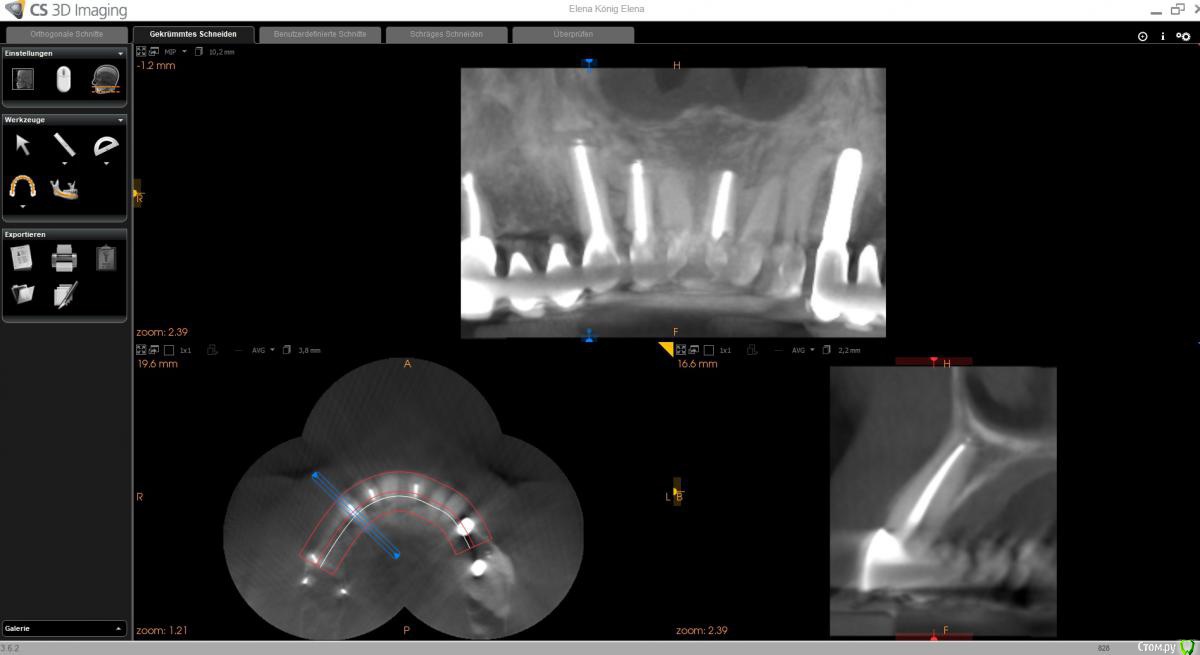This screenshot has width=1200, height=655.
Task: Select the protractor angle tool
Action: click(x=105, y=146)
